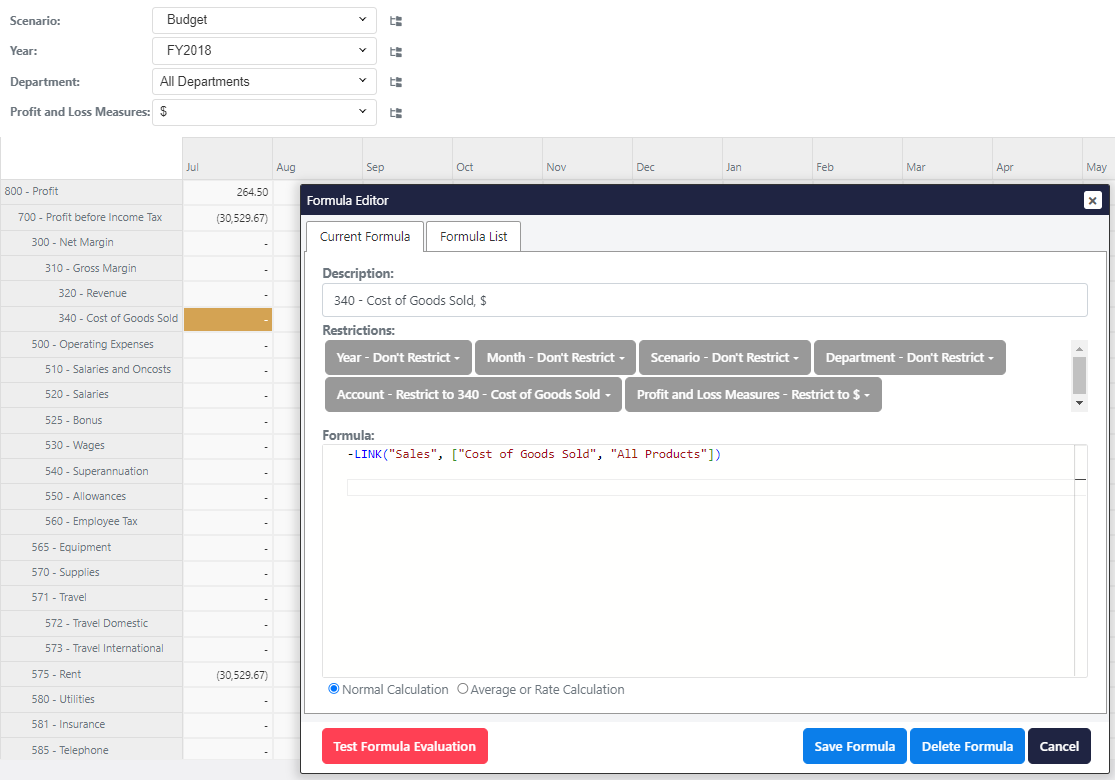Select the Current Formula tab

tap(365, 237)
